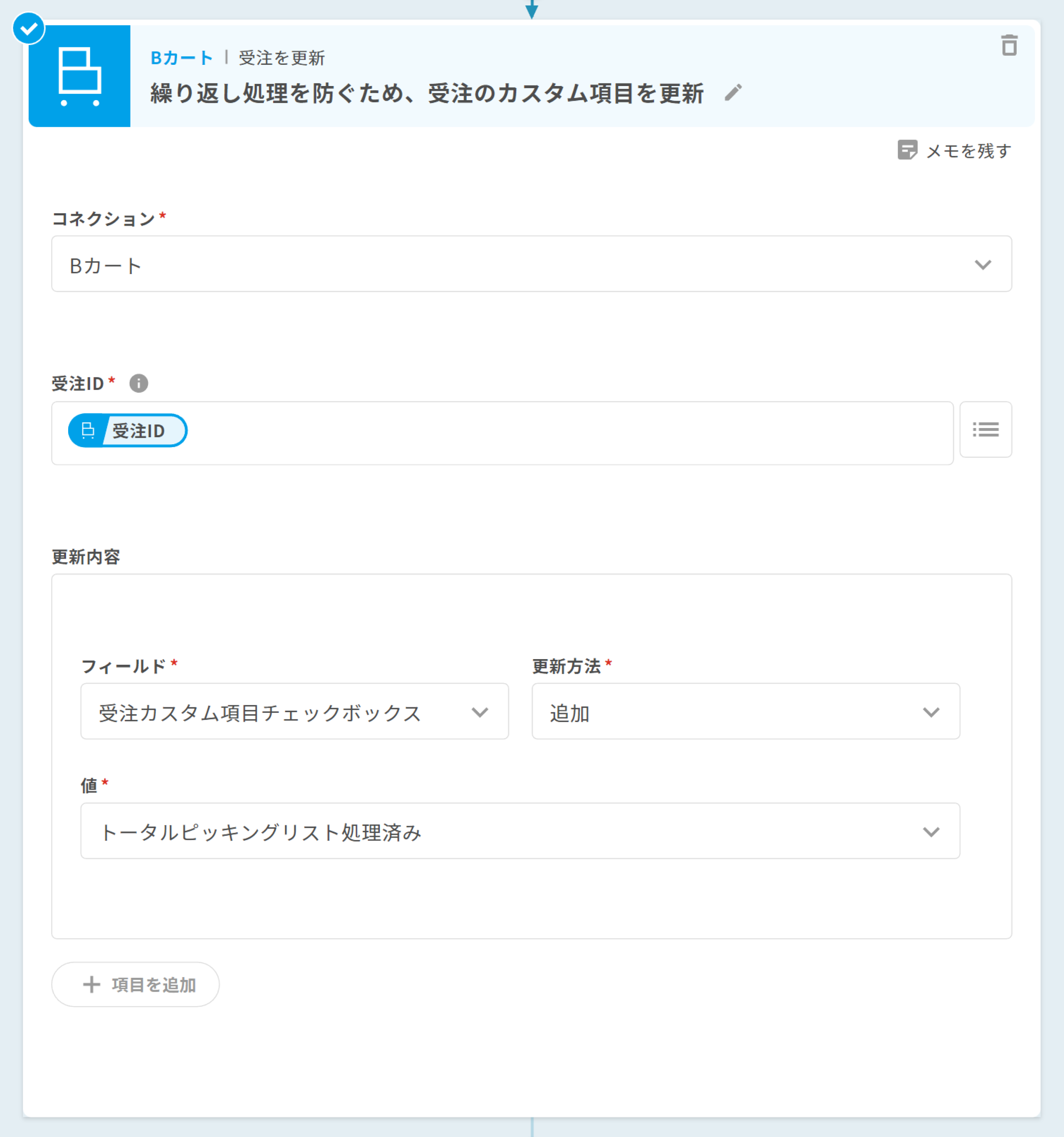This screenshot has width=1064, height=1137.
Task: Click the Bカート link in header
Action: click(x=181, y=58)
